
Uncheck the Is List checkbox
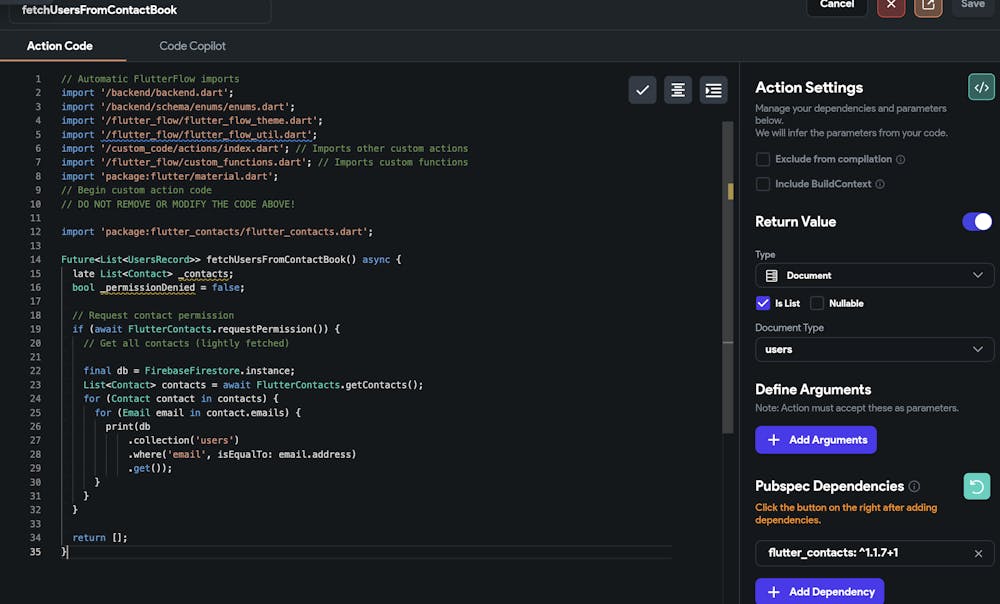click(764, 303)
